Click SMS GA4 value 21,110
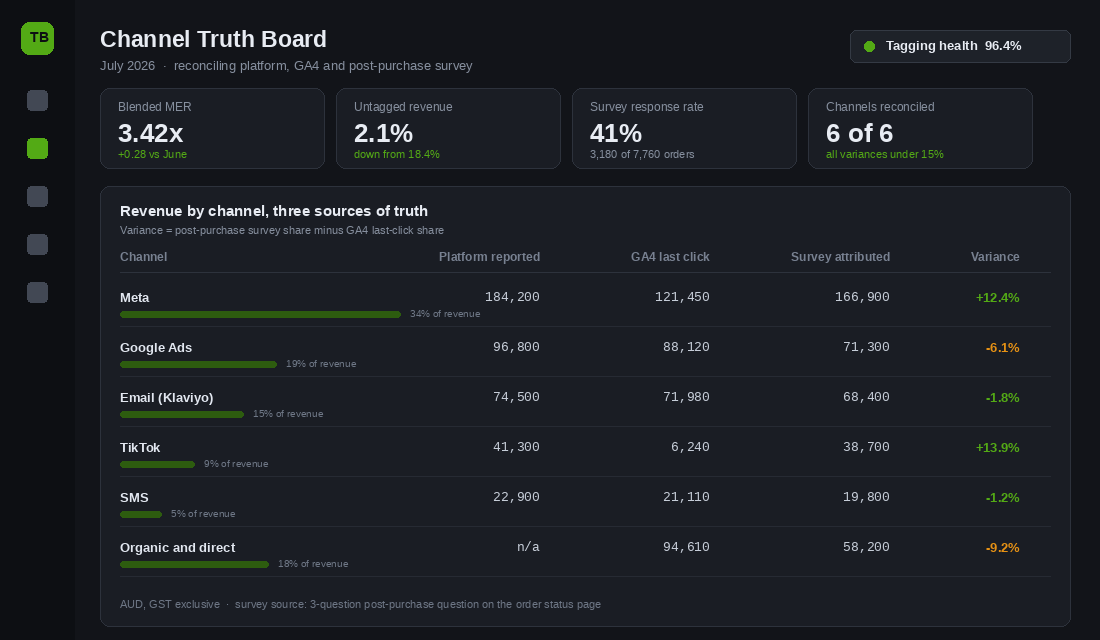This screenshot has width=1100, height=640. tap(686, 497)
